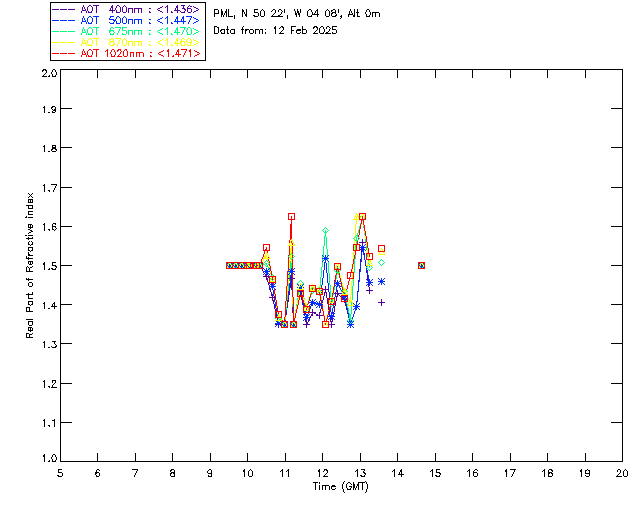Image resolution: width=640 pixels, height=512 pixels.
Task: Click the 16 x-axis tick label
Action: (472, 473)
